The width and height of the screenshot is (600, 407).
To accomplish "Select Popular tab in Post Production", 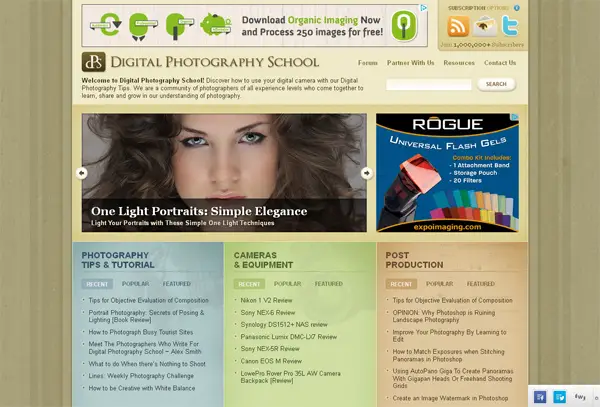I will coord(439,284).
